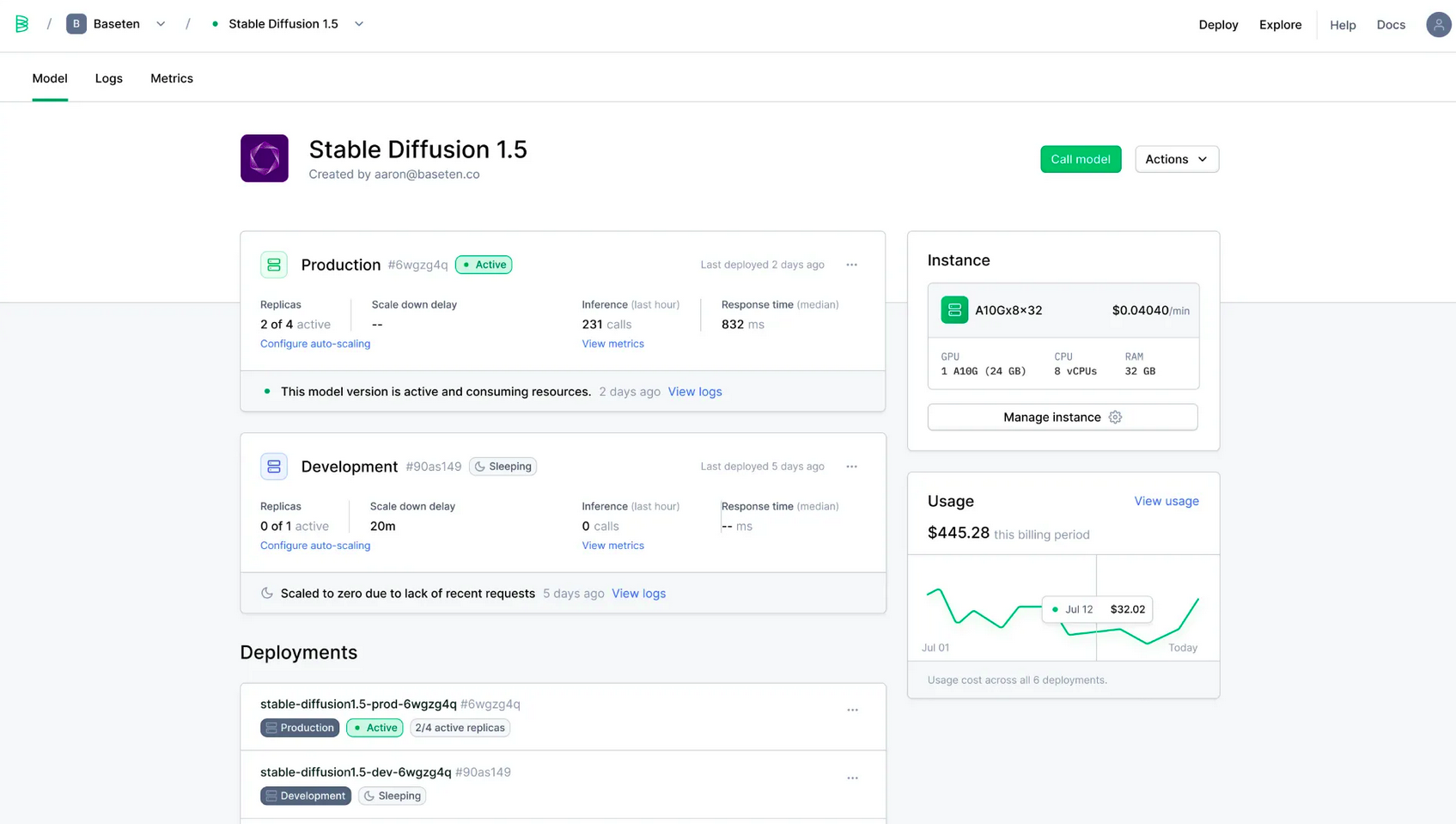This screenshot has height=824, width=1456.
Task: Open options for stable-diffusion1.5-dev deployment row
Action: click(x=852, y=778)
